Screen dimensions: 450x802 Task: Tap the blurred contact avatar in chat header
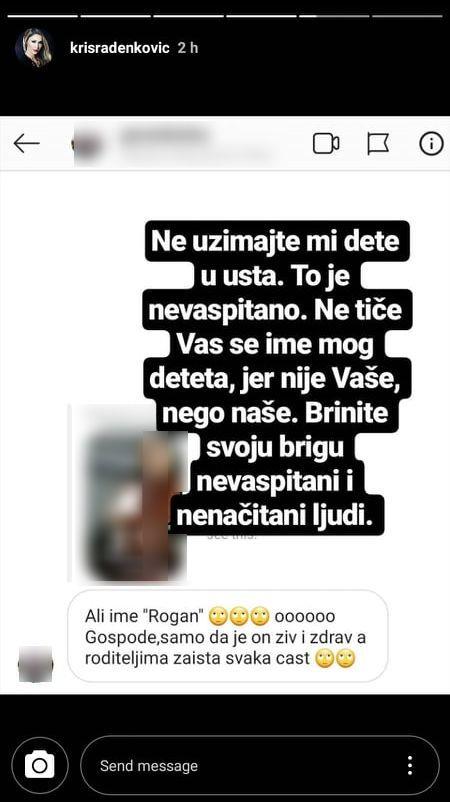(86, 144)
